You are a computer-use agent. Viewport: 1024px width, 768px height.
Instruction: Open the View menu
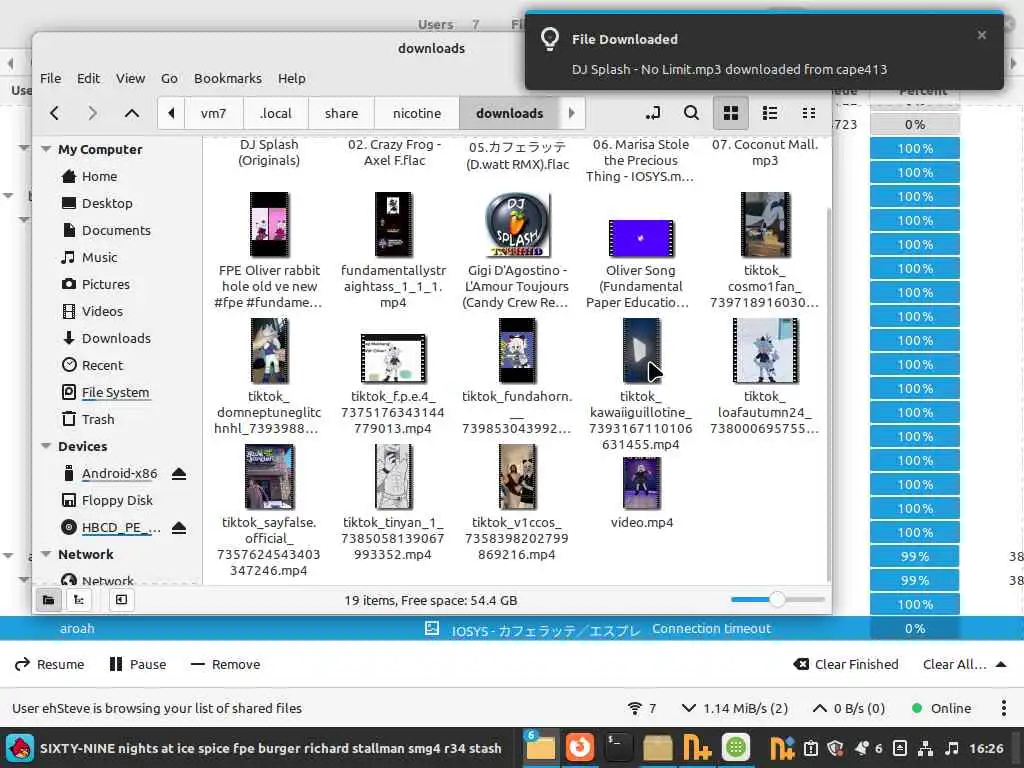point(131,78)
